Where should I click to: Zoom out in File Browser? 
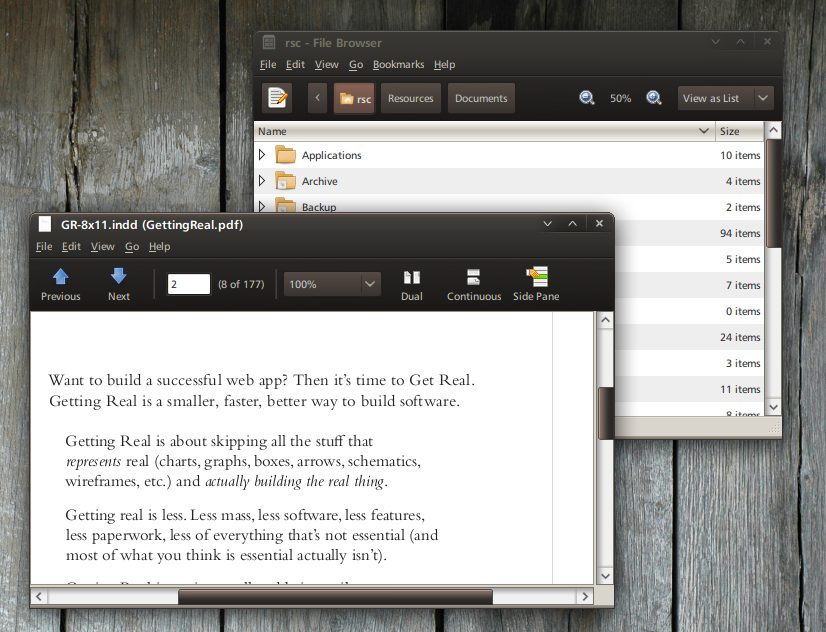pyautogui.click(x=586, y=98)
